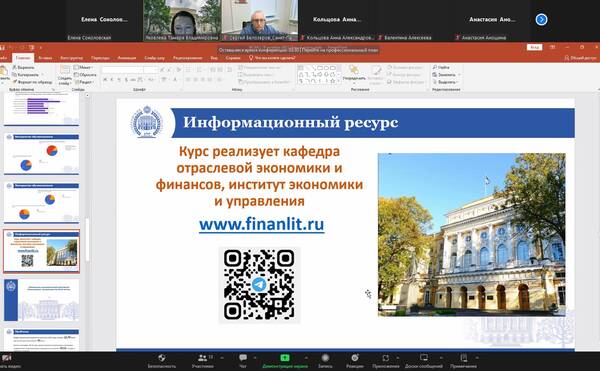
Task: Click Вырезать (Cut) in ribbon
Action: 23,67
